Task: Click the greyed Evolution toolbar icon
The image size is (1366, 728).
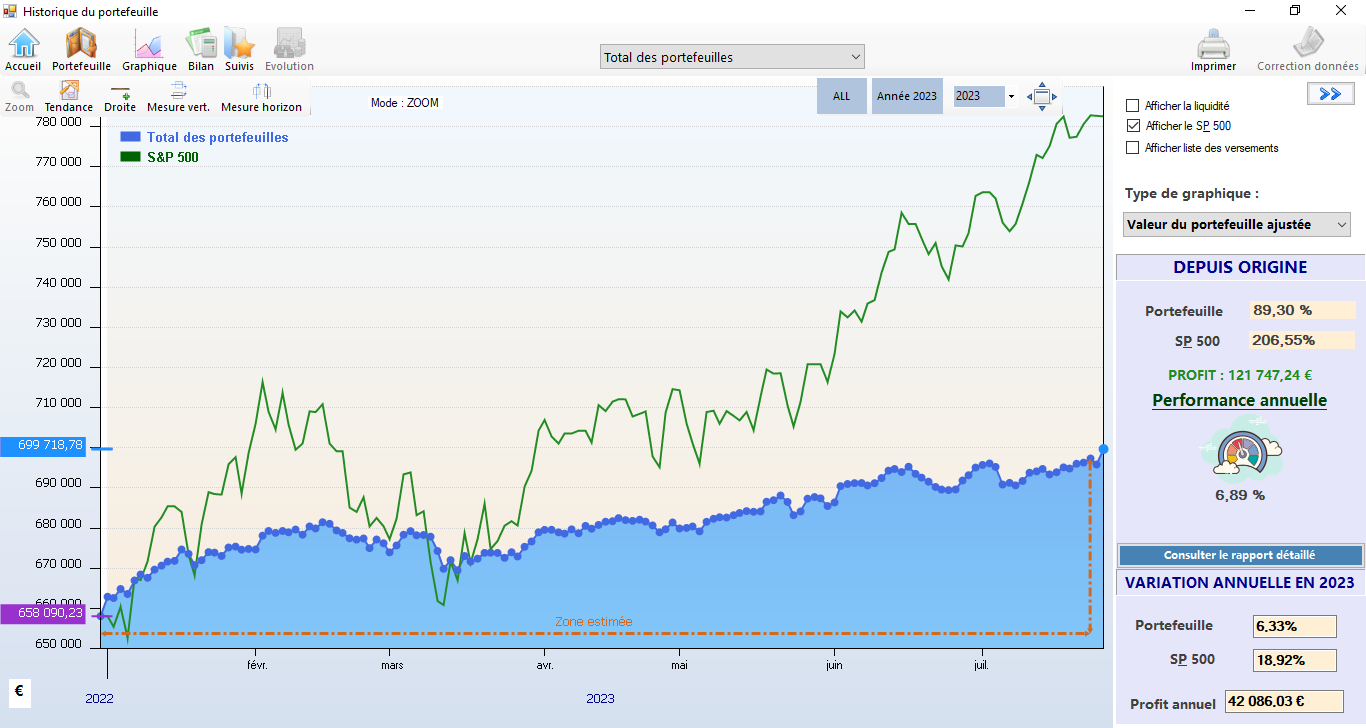Action: click(x=289, y=49)
